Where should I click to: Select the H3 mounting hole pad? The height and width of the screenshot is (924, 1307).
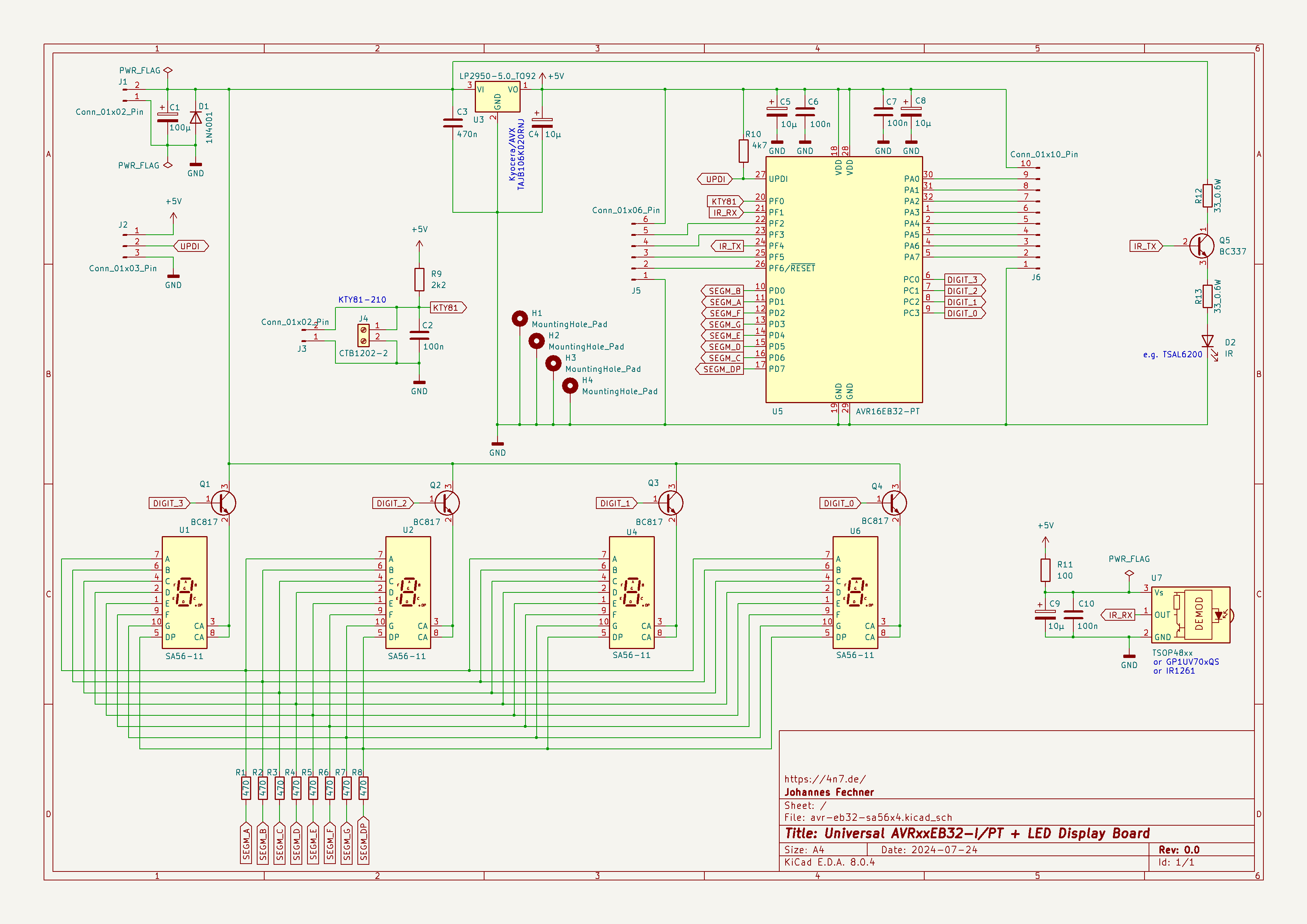coord(553,363)
